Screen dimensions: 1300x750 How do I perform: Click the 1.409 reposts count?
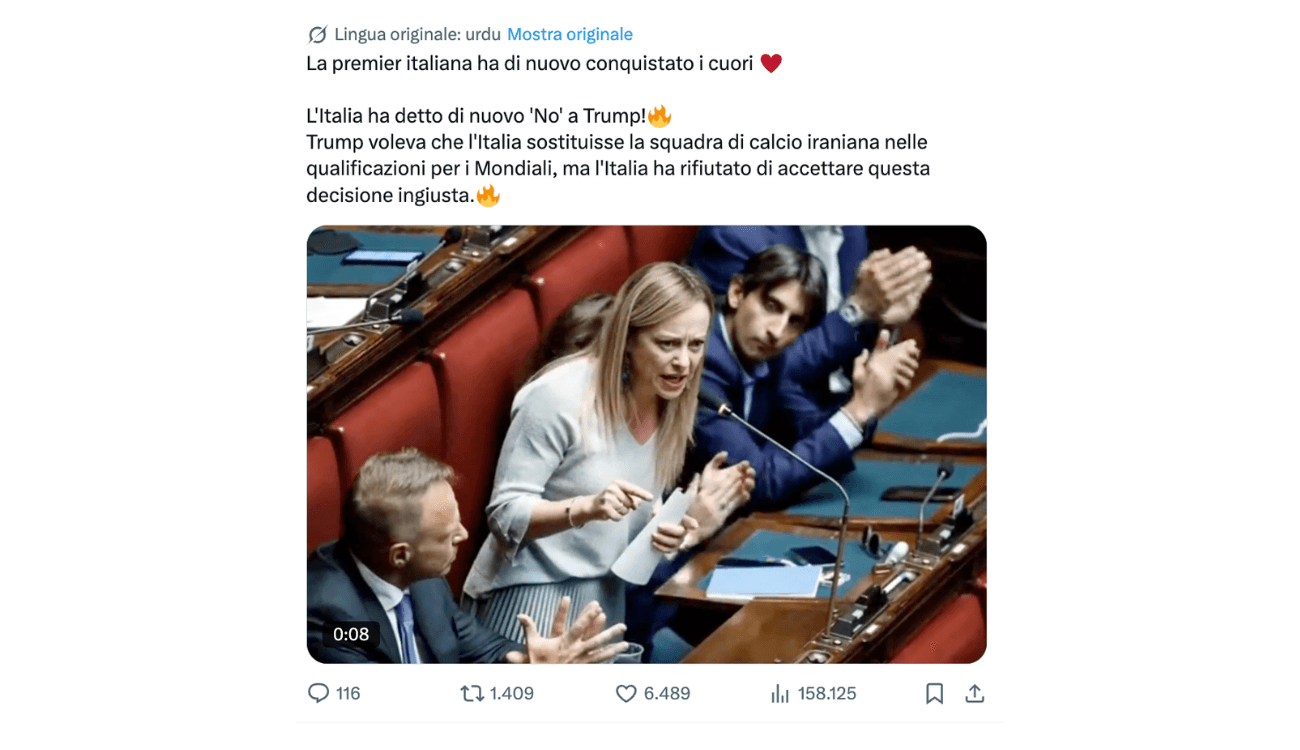coord(511,693)
